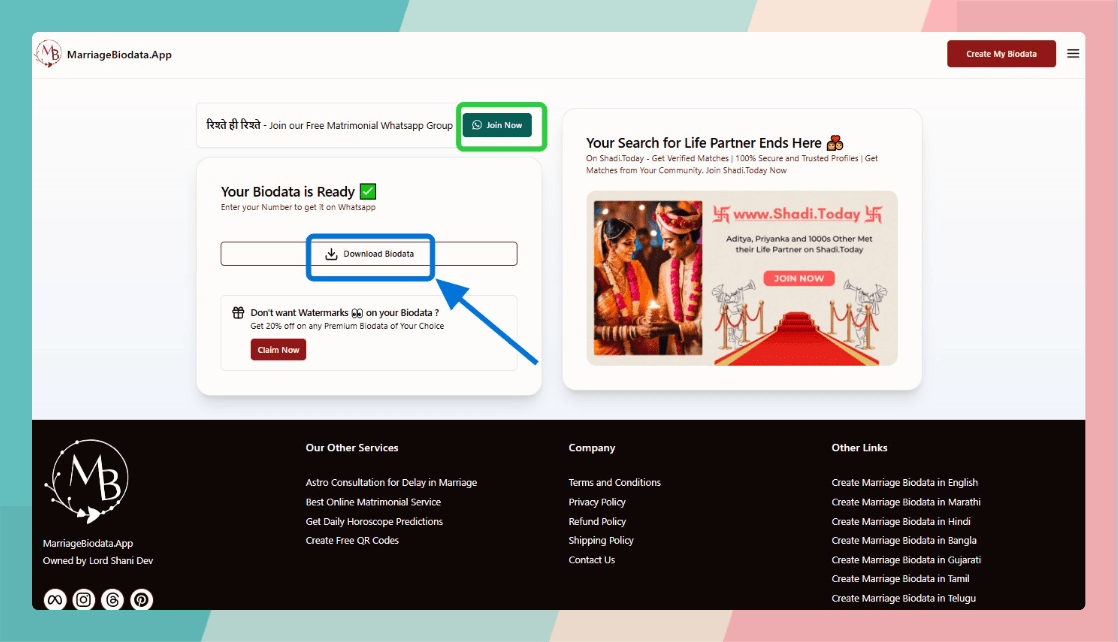
Task: Click the large MB footer logo
Action: tap(87, 481)
